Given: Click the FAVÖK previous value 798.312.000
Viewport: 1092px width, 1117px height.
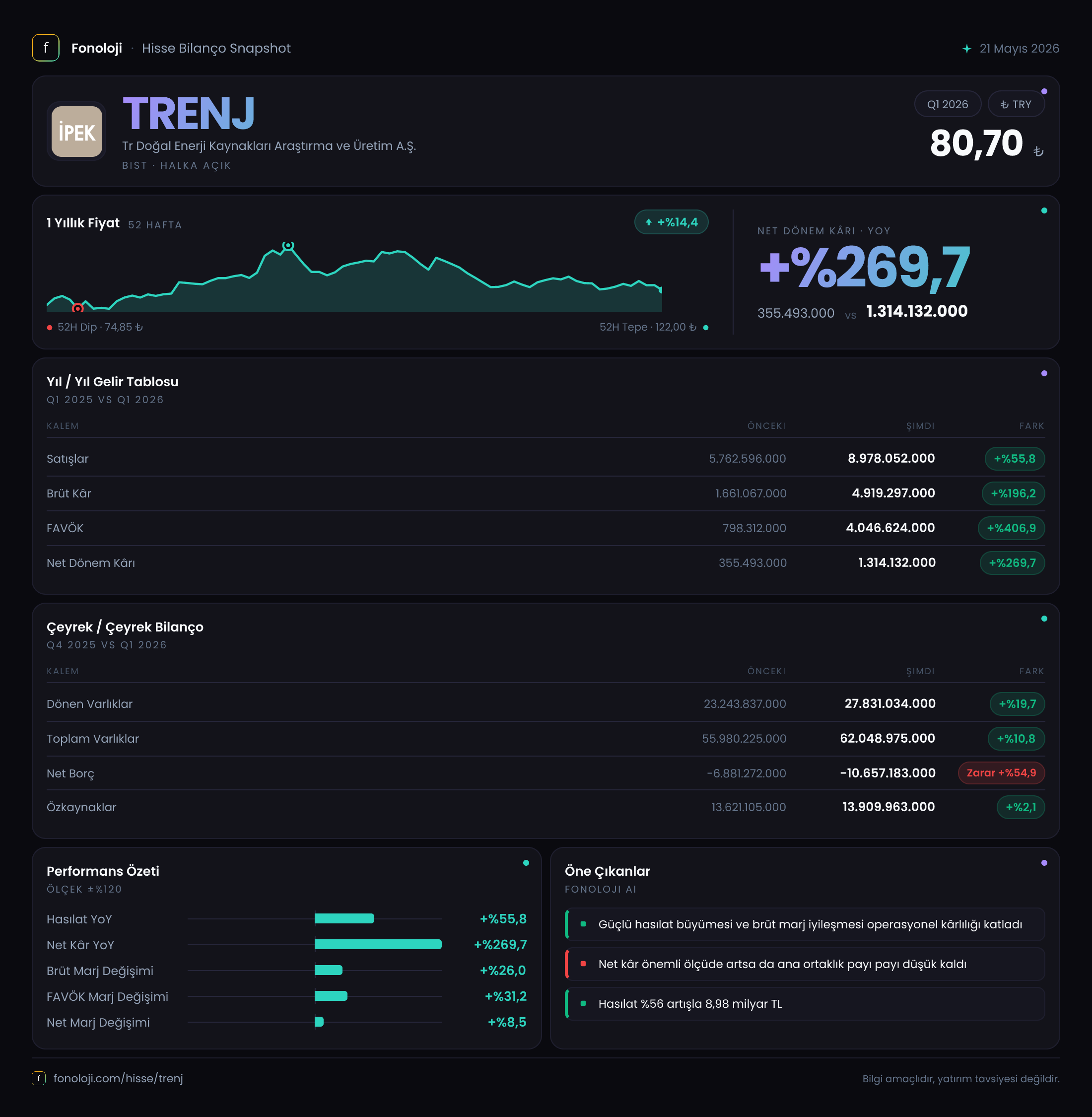Looking at the screenshot, I should (754, 528).
